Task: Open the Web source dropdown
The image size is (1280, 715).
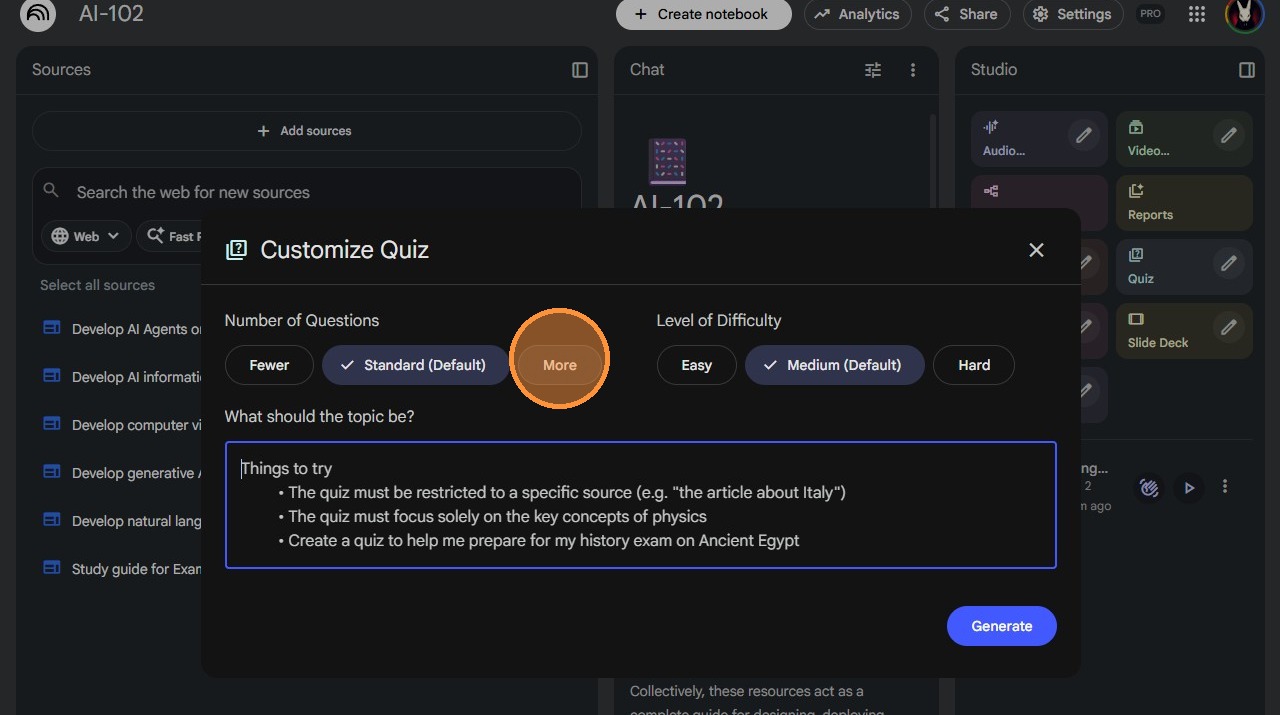Action: tap(86, 236)
